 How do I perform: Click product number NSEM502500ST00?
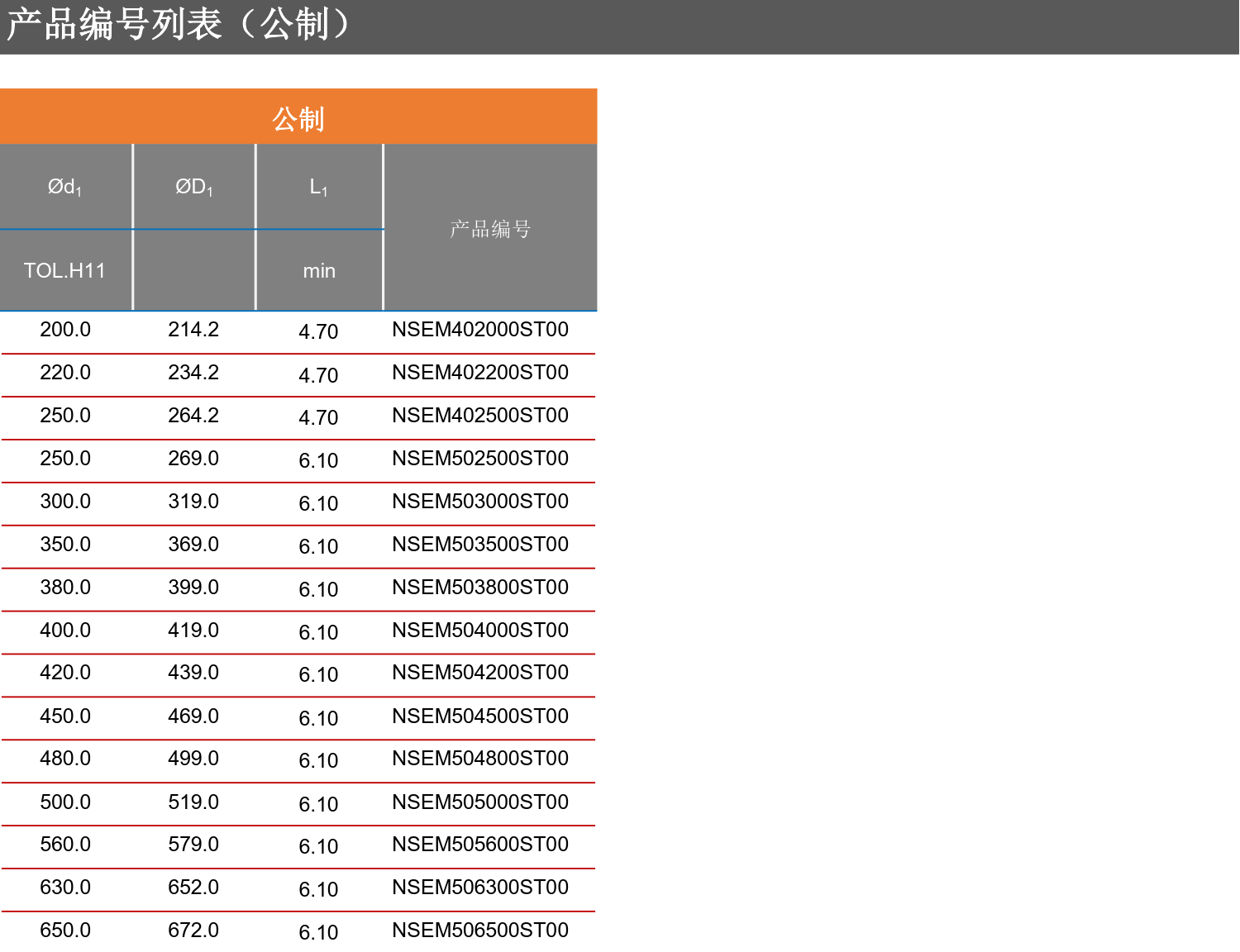(x=479, y=459)
